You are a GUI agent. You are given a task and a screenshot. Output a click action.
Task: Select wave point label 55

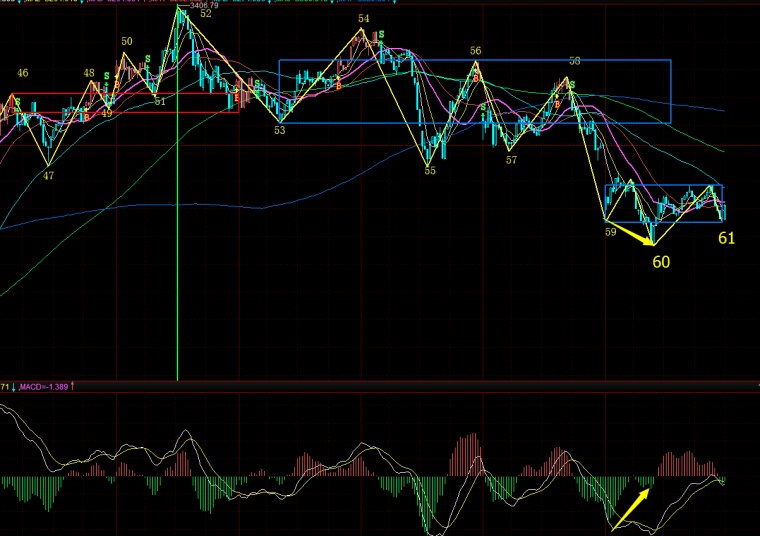pos(430,171)
